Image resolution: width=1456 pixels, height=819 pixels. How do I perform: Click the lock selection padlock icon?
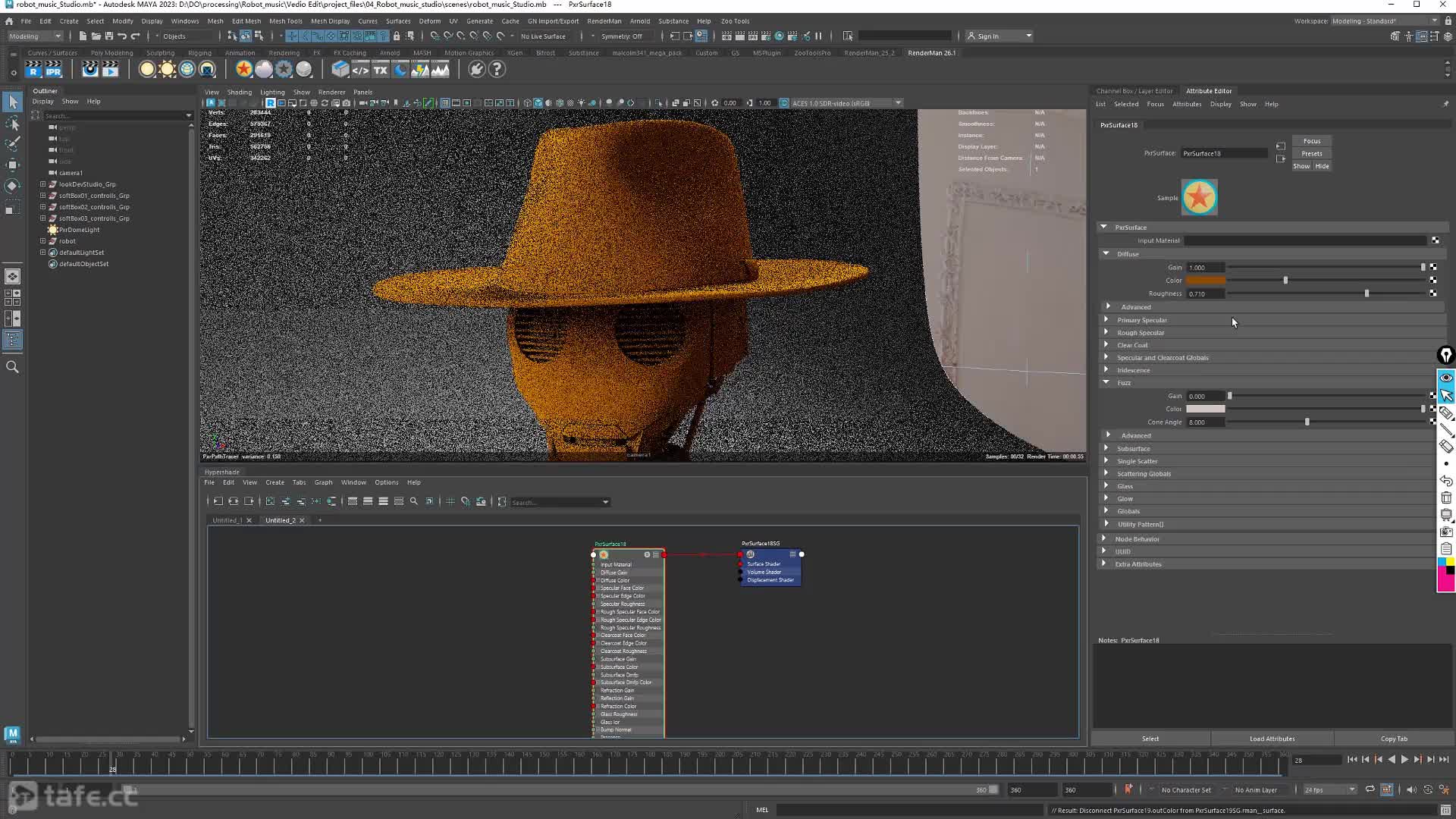pos(397,36)
